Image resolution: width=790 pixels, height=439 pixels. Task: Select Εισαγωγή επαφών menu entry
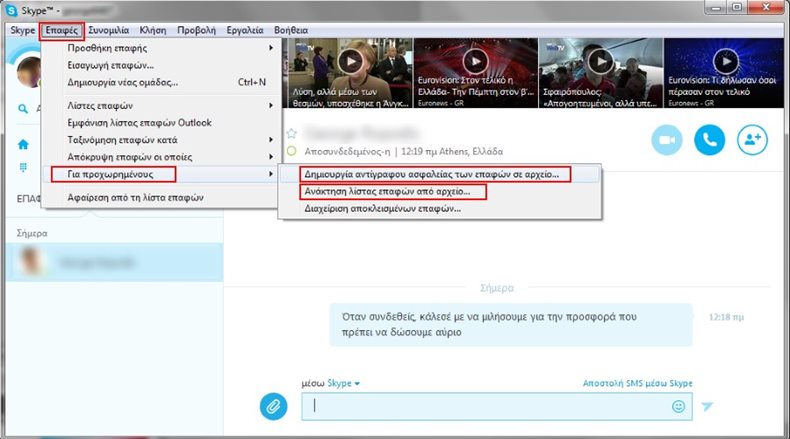click(x=161, y=65)
